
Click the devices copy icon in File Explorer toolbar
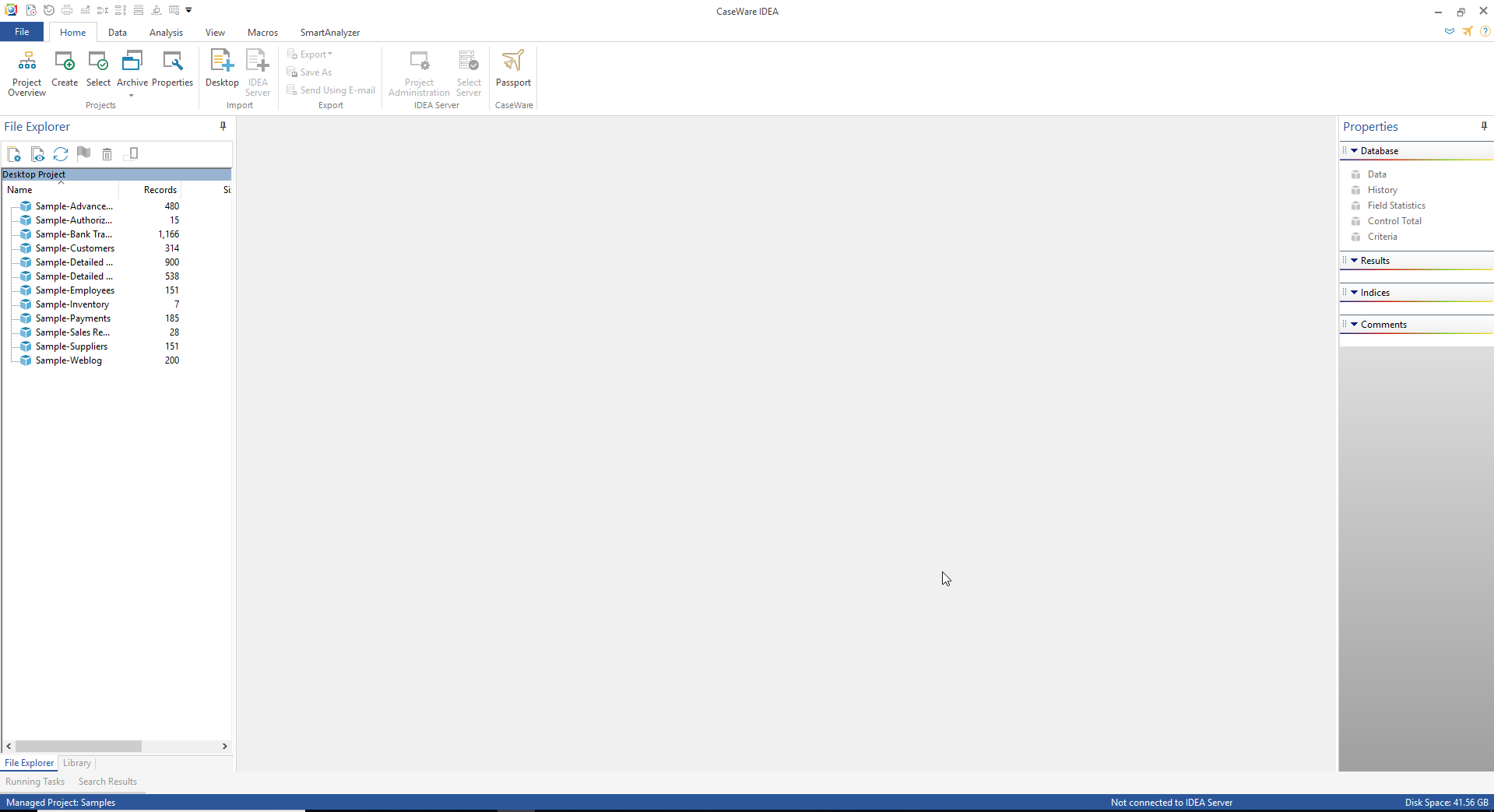click(132, 154)
